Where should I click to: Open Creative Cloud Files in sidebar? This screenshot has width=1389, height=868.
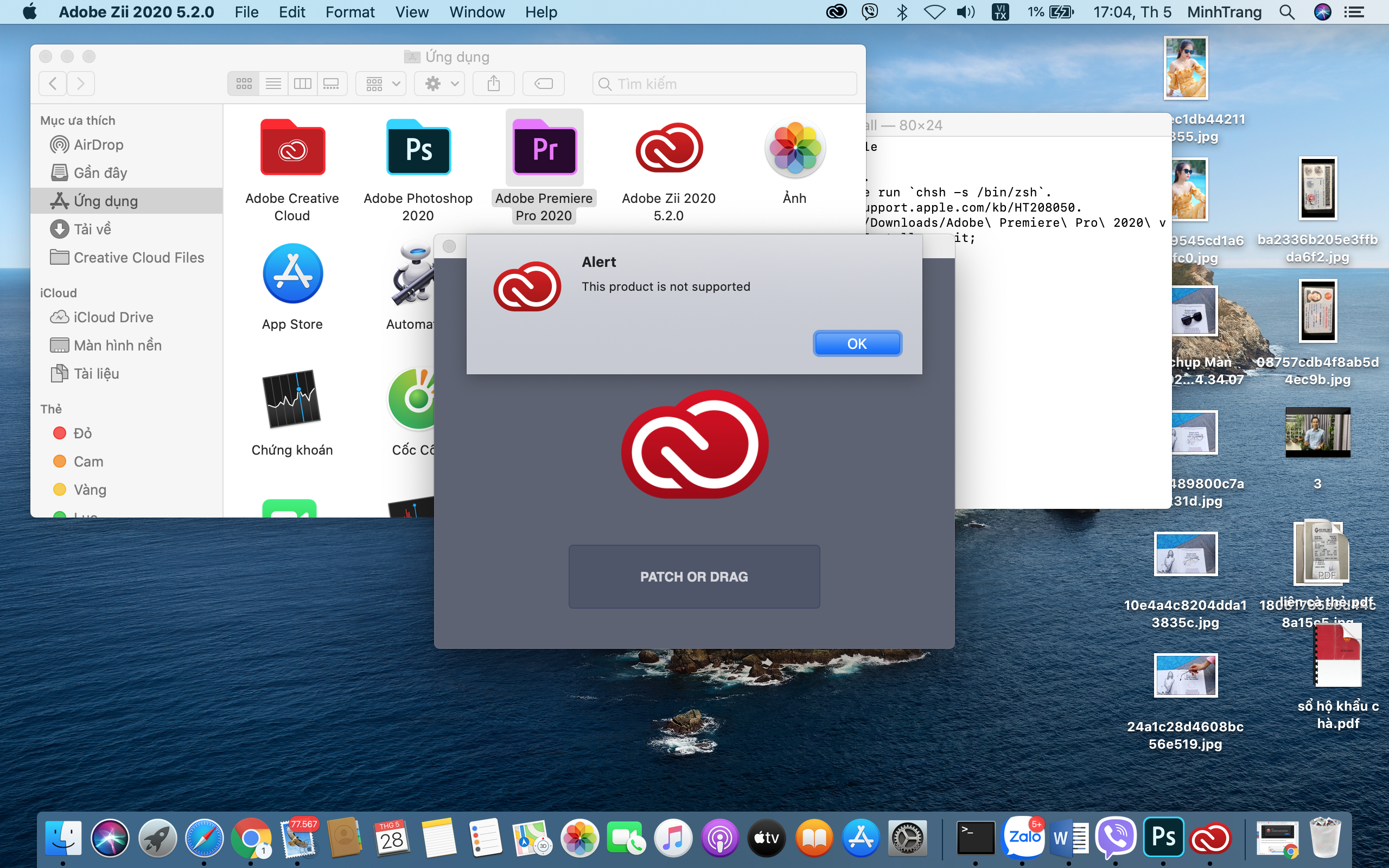pyautogui.click(x=126, y=257)
